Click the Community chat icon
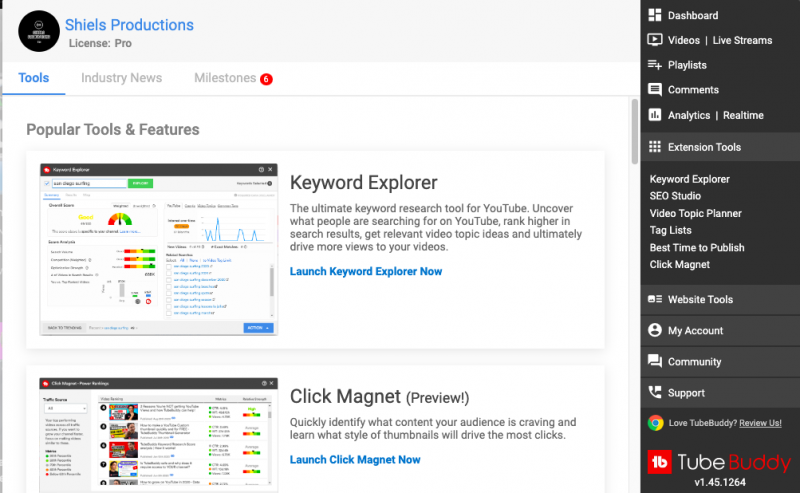Image resolution: width=800 pixels, height=493 pixels. 655,361
